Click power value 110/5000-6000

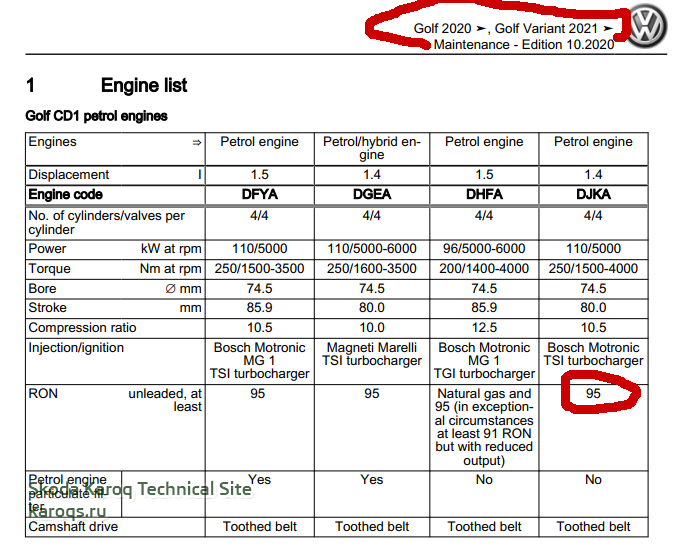click(372, 249)
